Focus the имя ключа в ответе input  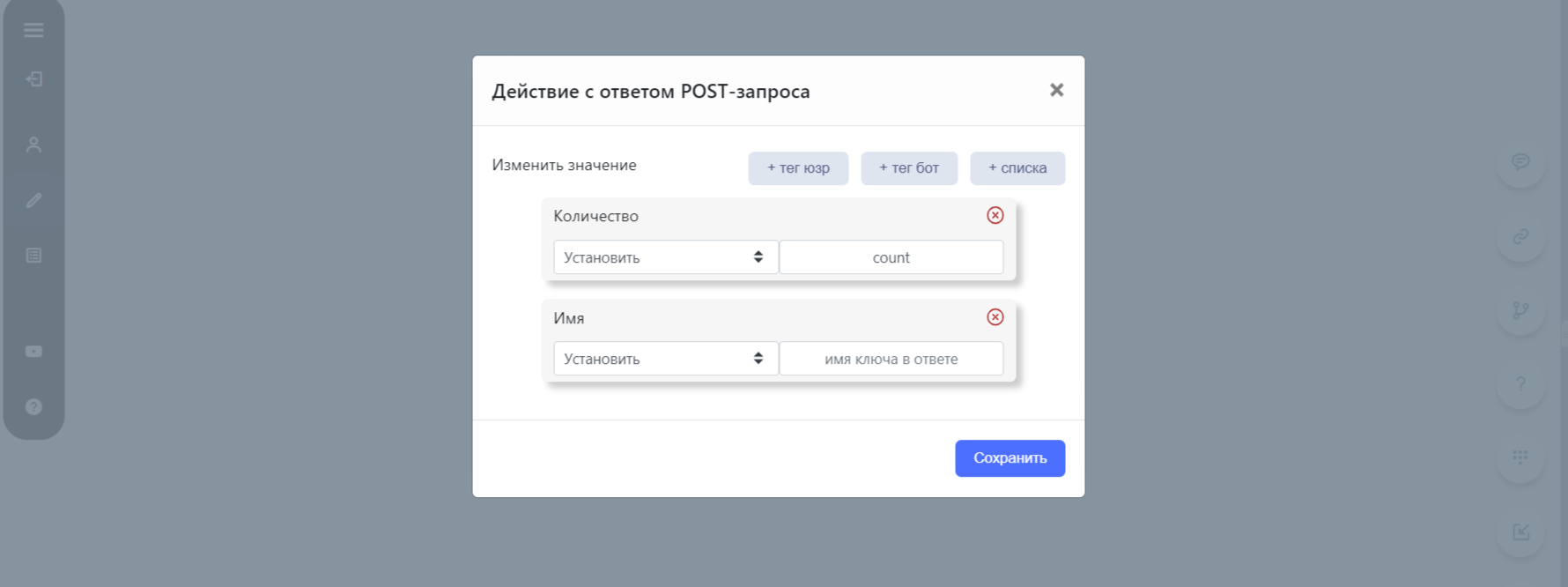tap(891, 359)
